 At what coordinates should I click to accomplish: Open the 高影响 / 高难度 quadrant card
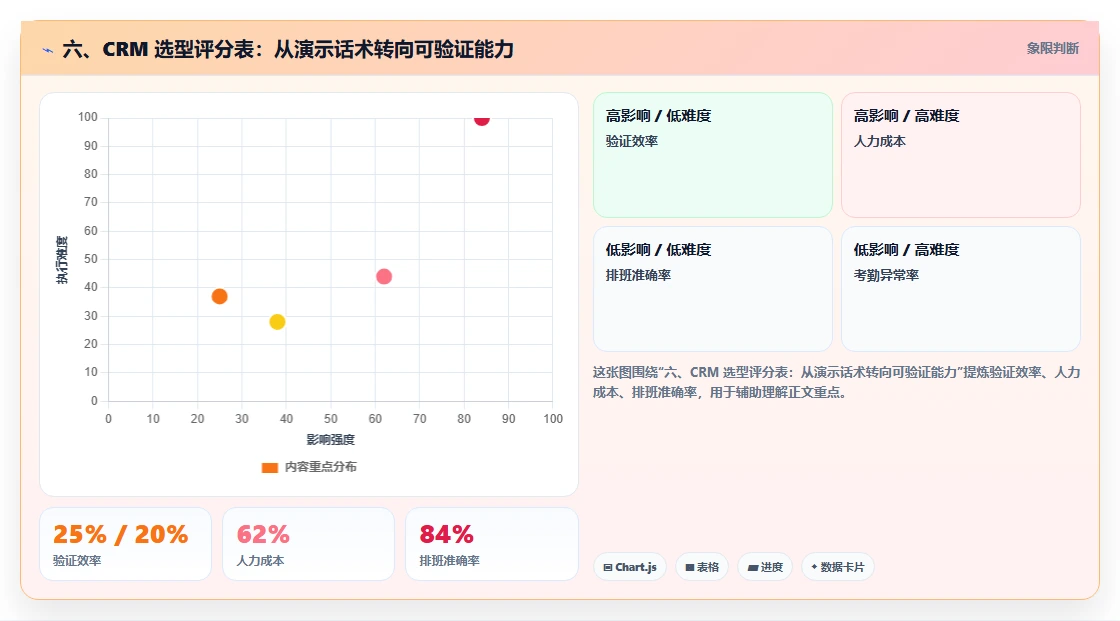(960, 154)
